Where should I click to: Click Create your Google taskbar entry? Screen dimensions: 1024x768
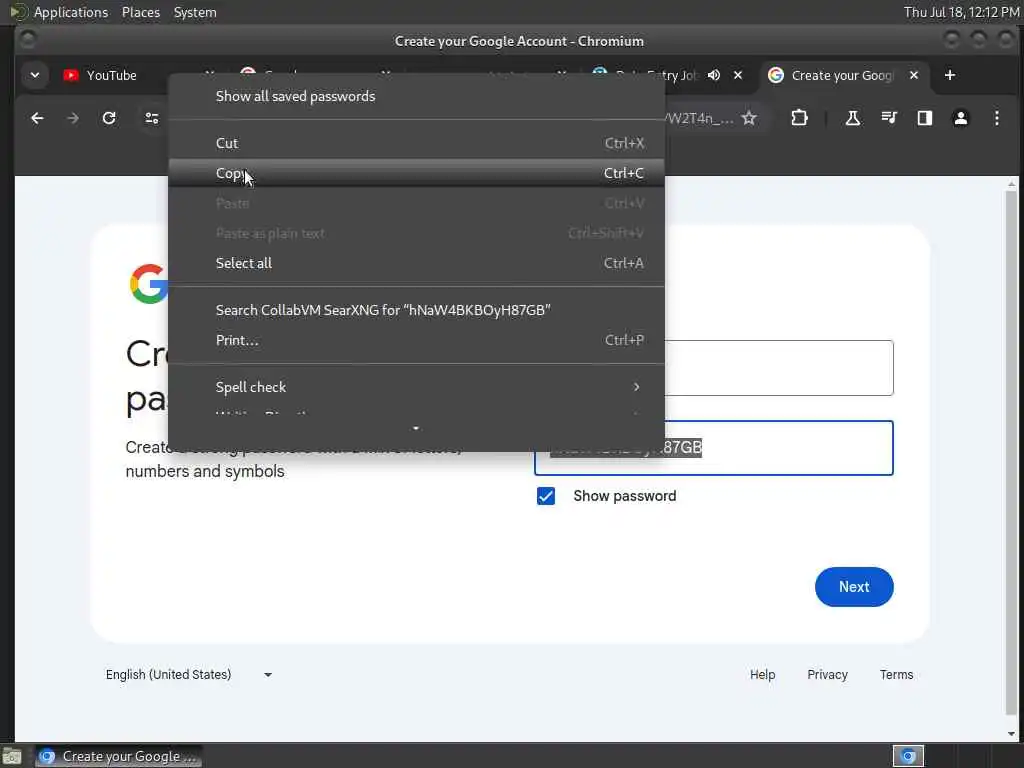[118, 756]
